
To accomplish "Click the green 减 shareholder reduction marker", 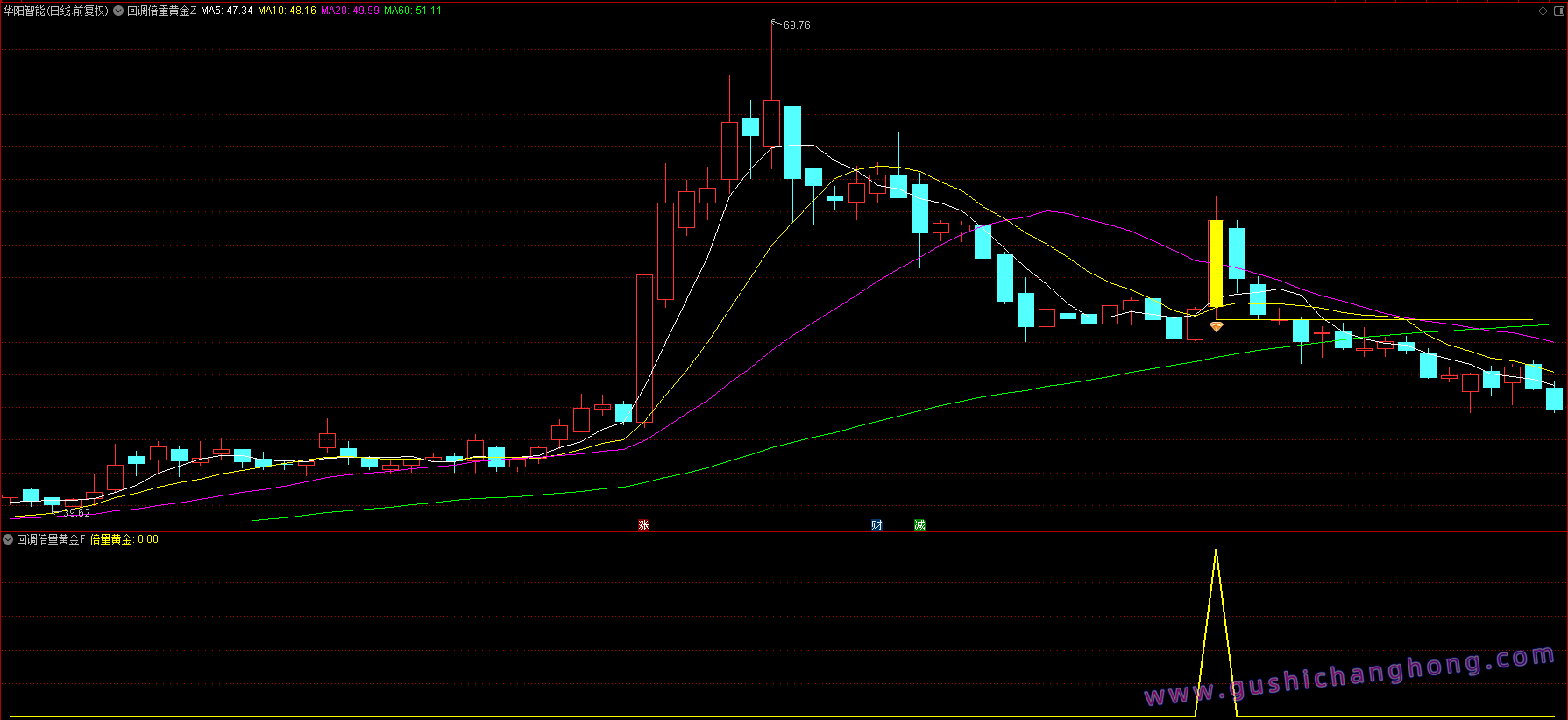I will point(919,525).
